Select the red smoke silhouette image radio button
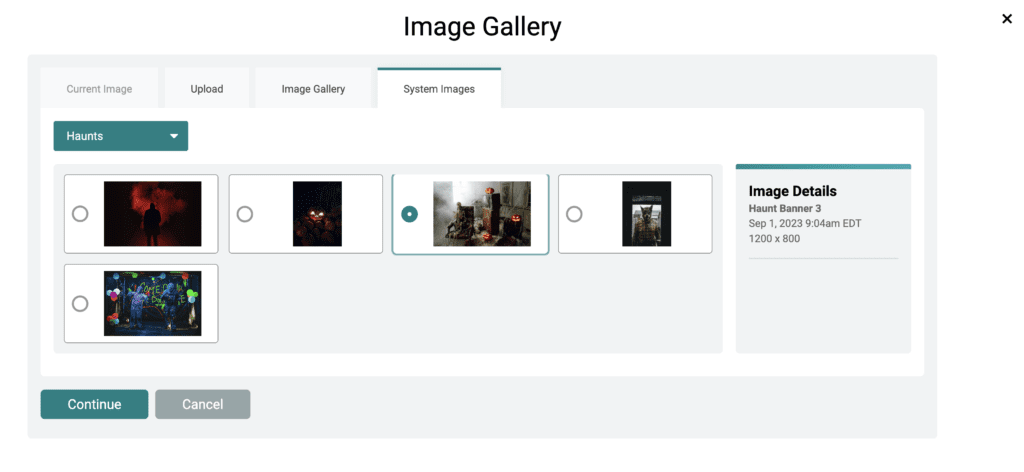This screenshot has width=1024, height=472. tap(80, 213)
